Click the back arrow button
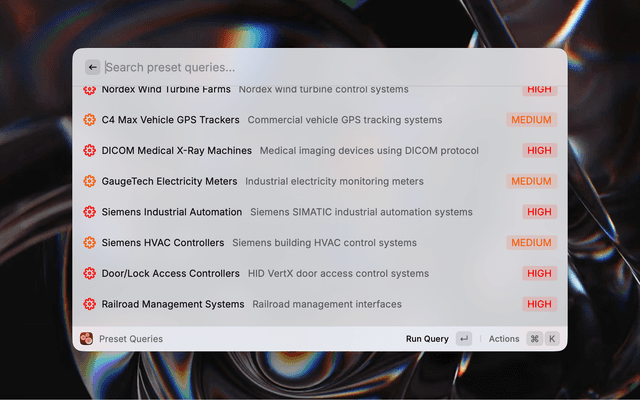 tap(92, 67)
